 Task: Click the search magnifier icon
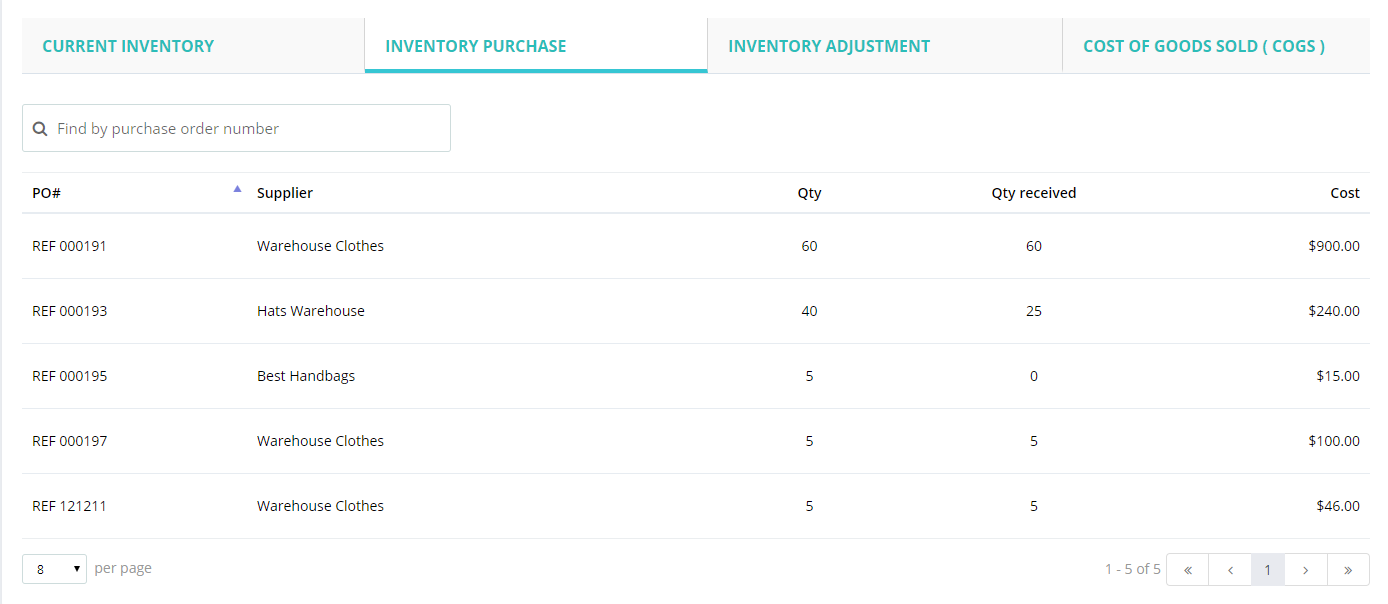pyautogui.click(x=40, y=129)
